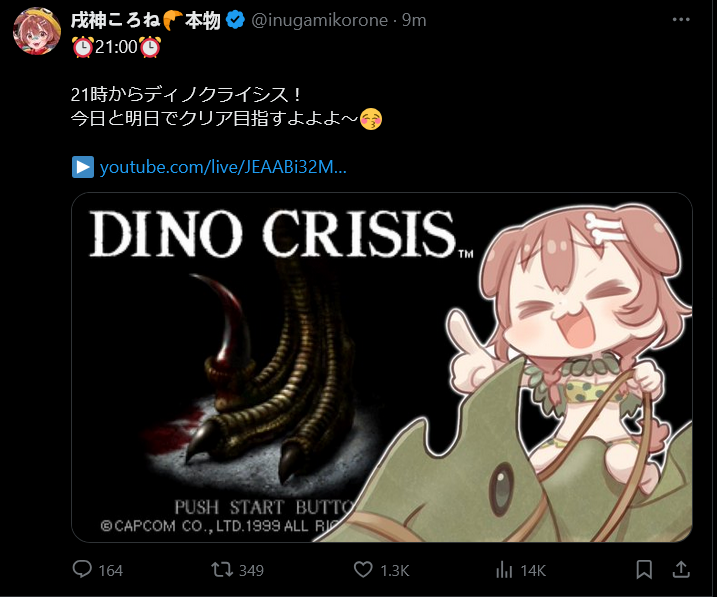Image resolution: width=717 pixels, height=597 pixels.
Task: Click the share arrow icon
Action: (x=681, y=570)
